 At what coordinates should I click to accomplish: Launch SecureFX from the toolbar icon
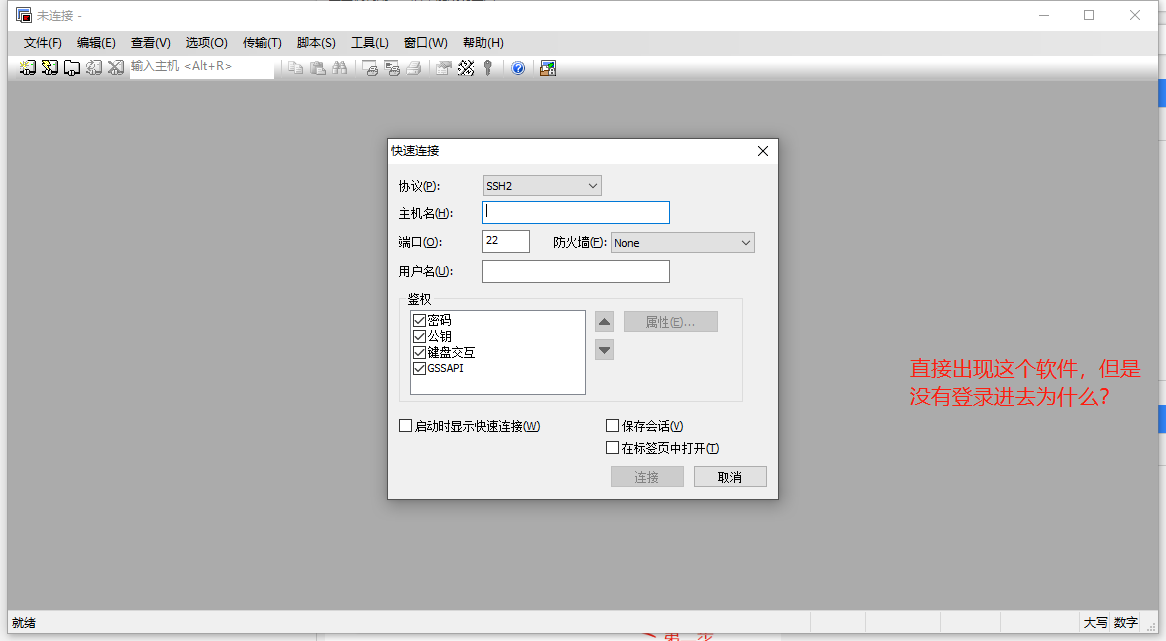click(x=548, y=68)
